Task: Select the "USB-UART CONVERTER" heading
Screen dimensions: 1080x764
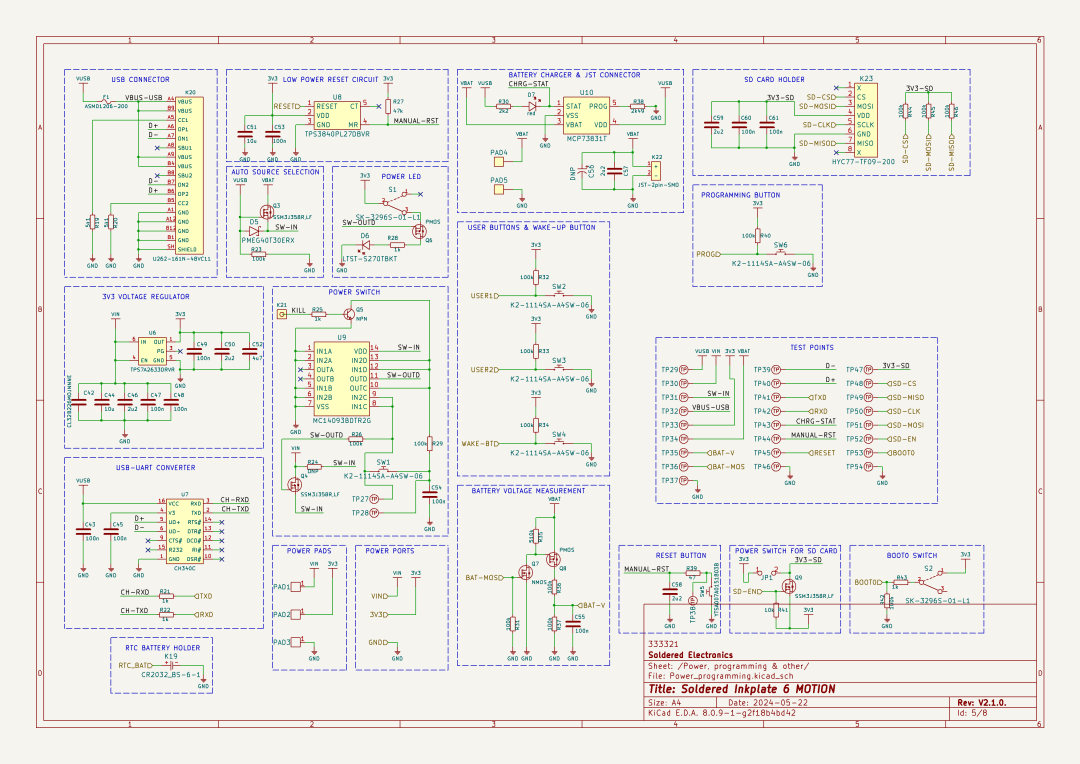Action: (155, 467)
